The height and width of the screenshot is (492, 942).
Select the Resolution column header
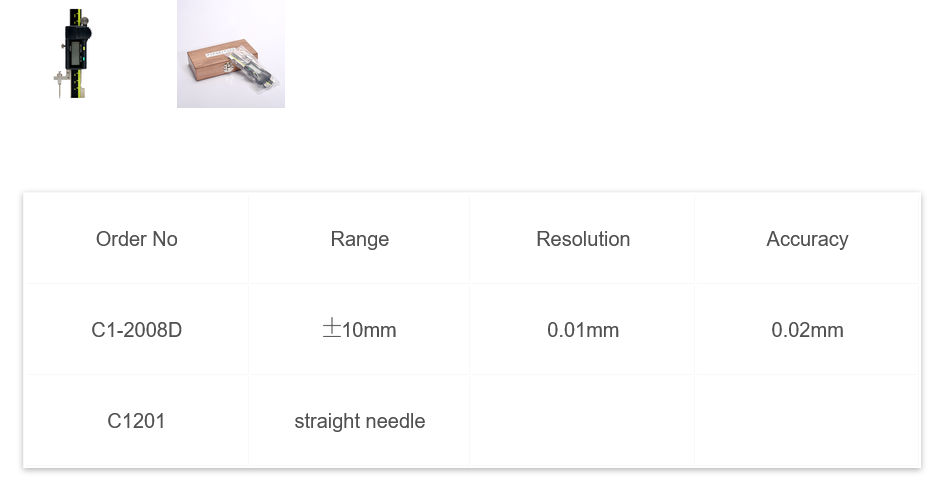click(x=583, y=239)
